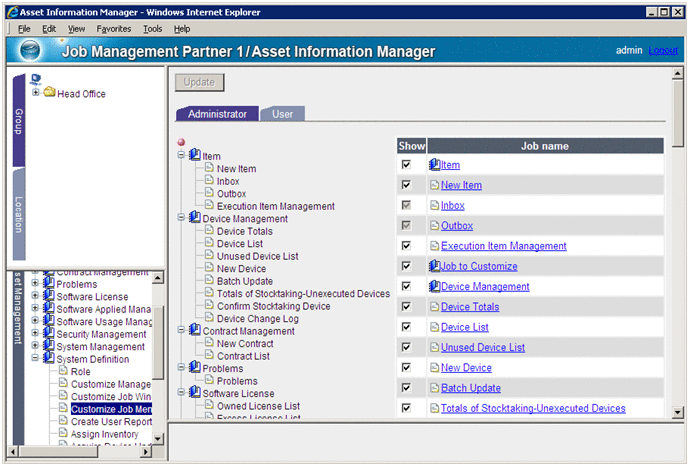This screenshot has width=691, height=467.
Task: Collapse the Contract Management tree node
Action: 181,331
